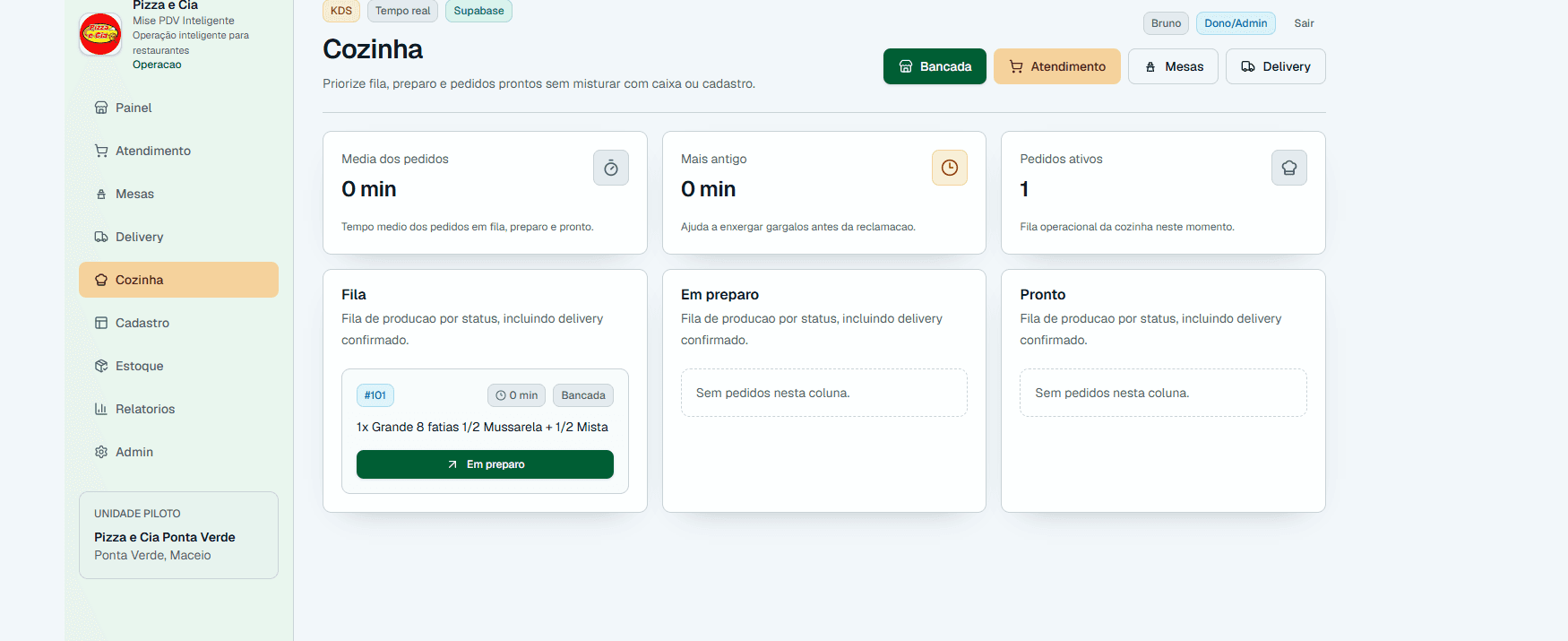Click the clock icon in Mais antigo

(950, 168)
